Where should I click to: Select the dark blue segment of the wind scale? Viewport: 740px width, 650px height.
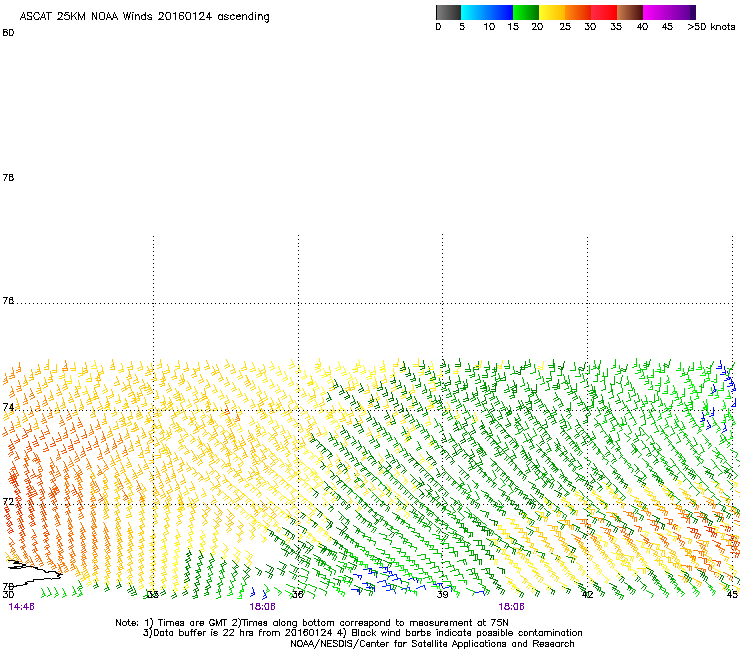pos(500,12)
